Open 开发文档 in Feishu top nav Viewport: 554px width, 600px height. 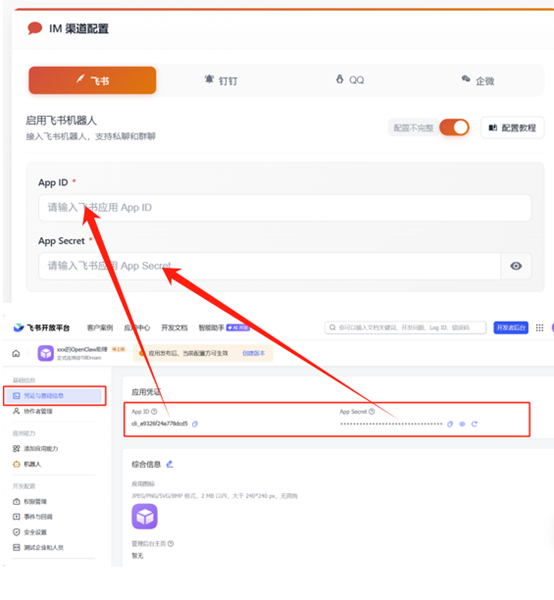point(174,328)
